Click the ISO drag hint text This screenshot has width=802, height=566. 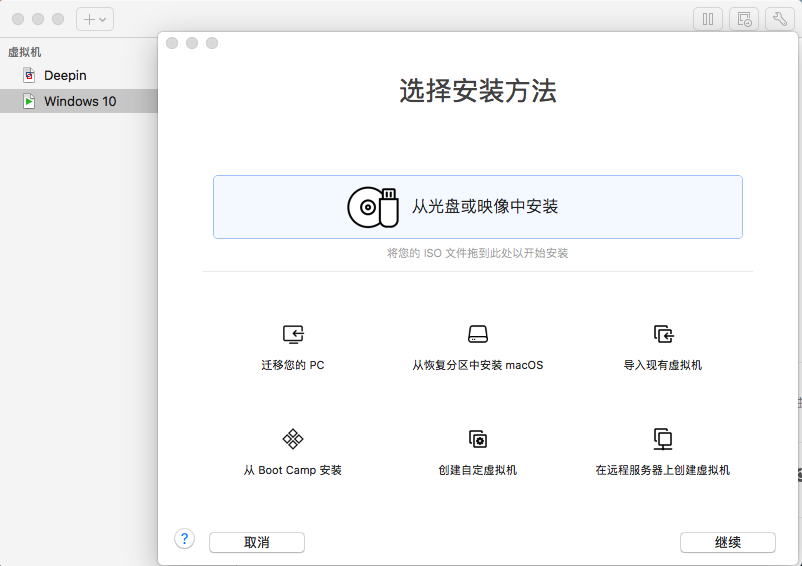click(477, 254)
